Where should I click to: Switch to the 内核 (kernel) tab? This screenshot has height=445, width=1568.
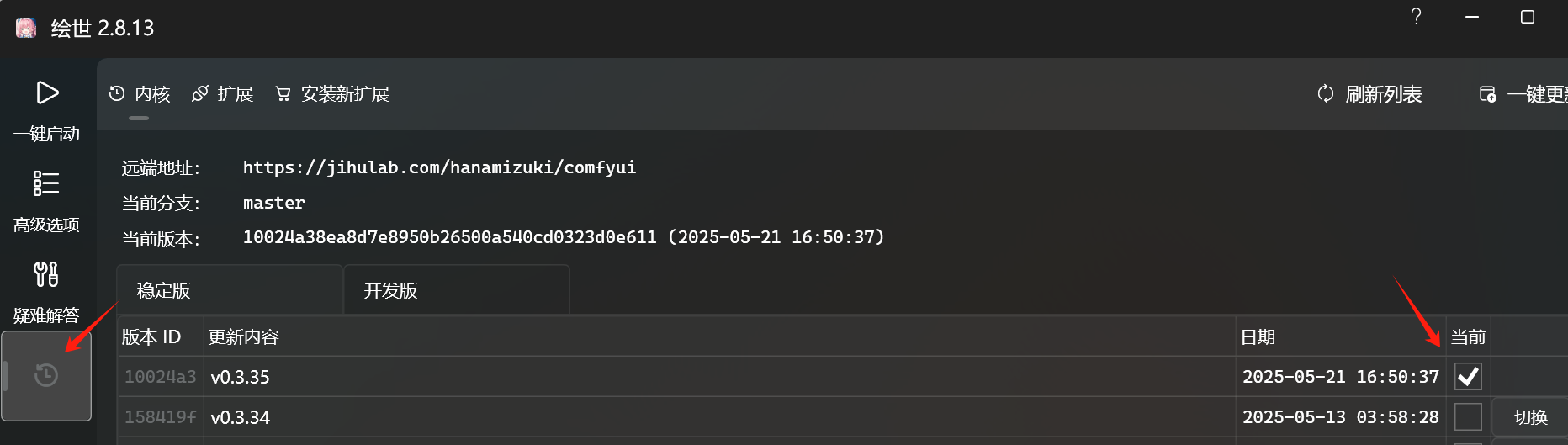(x=140, y=94)
